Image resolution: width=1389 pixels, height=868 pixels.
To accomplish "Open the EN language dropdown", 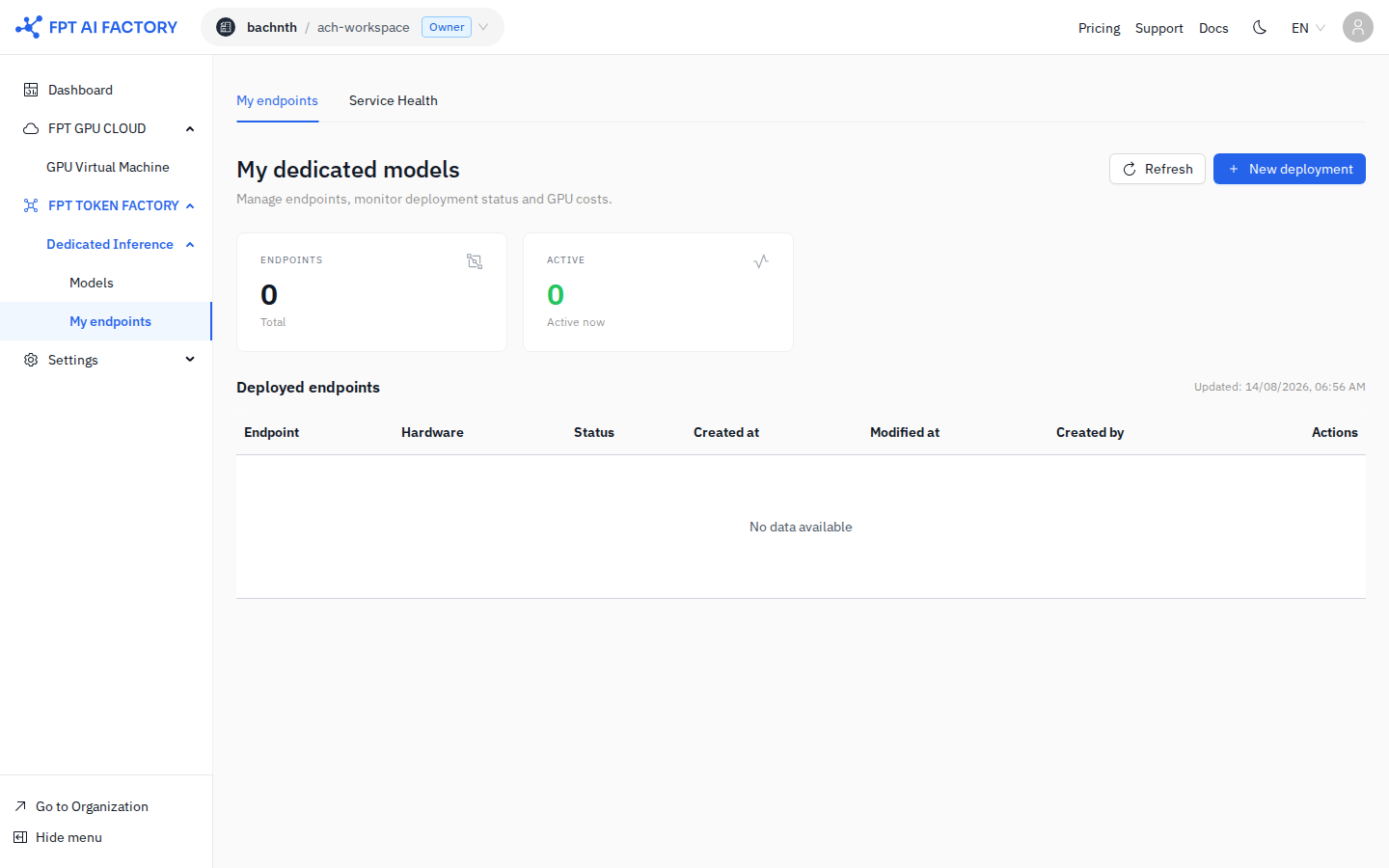I will [1308, 28].
